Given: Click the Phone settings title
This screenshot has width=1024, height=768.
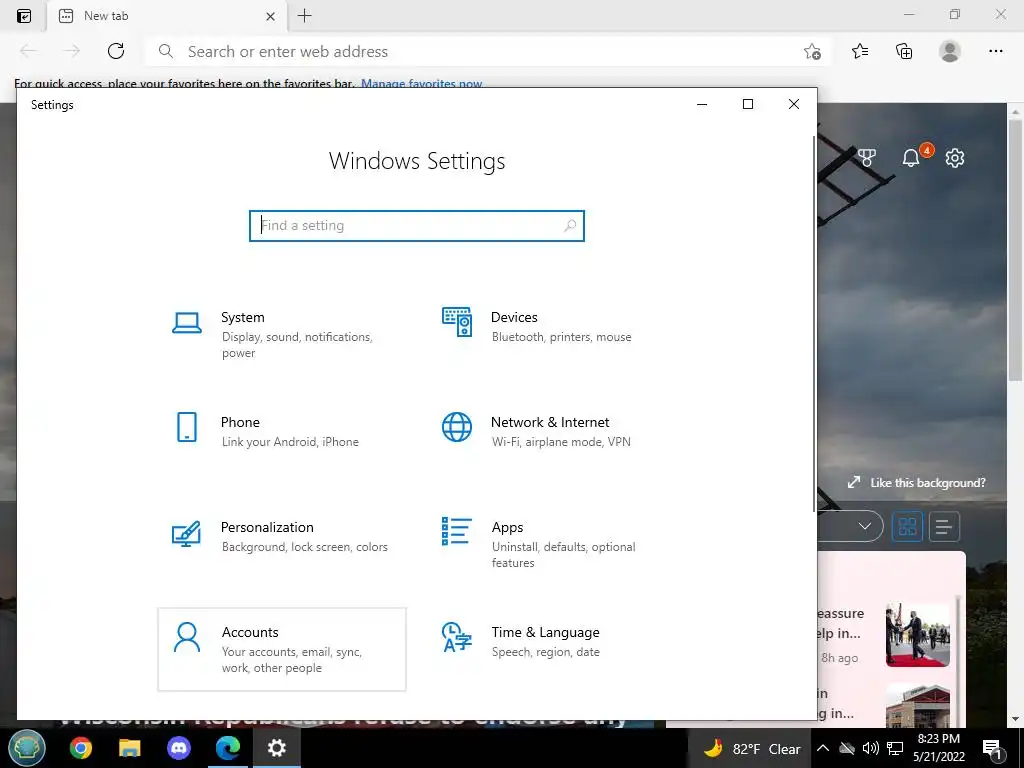Looking at the screenshot, I should (x=240, y=423).
